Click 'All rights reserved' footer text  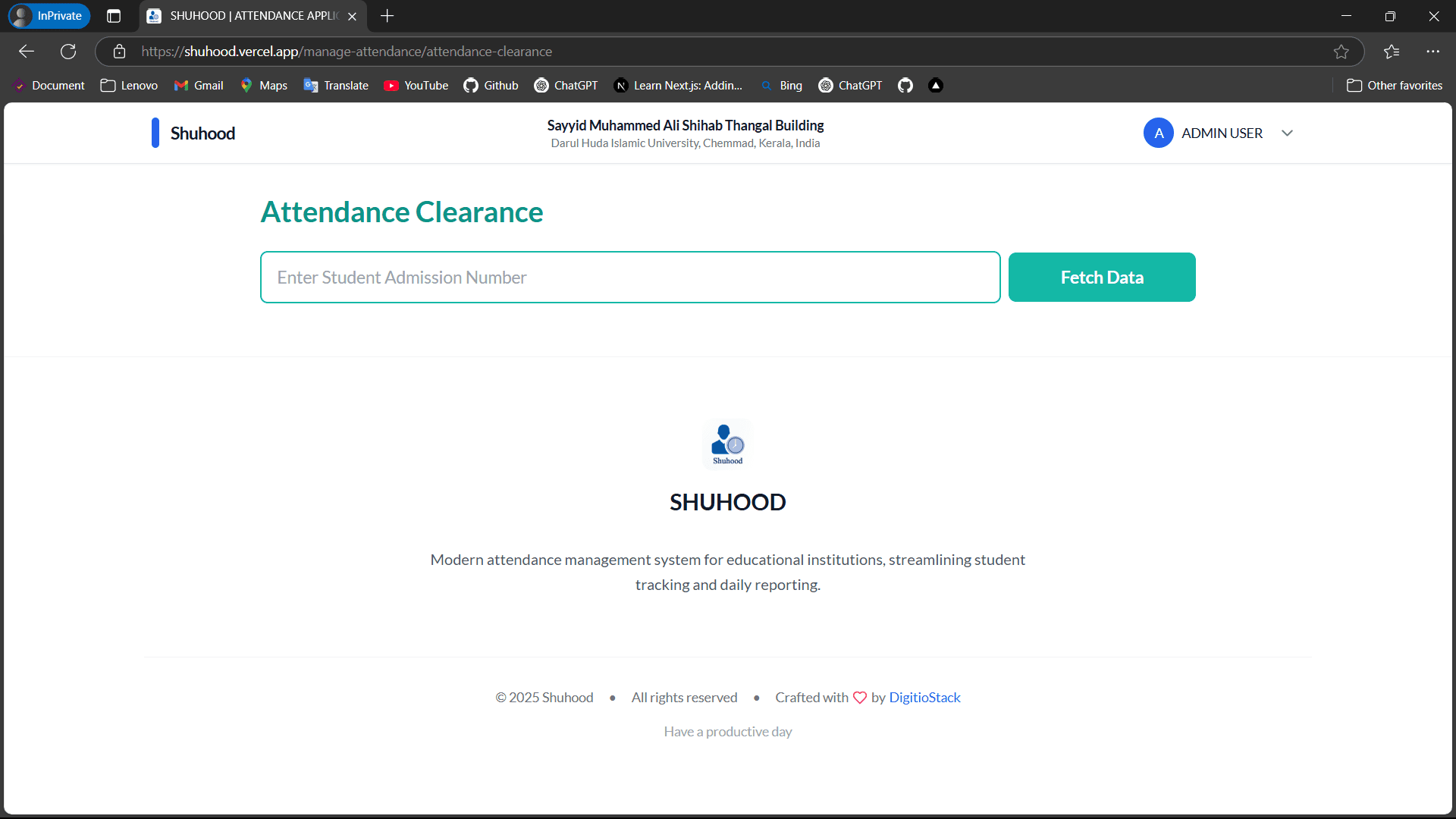[684, 698]
